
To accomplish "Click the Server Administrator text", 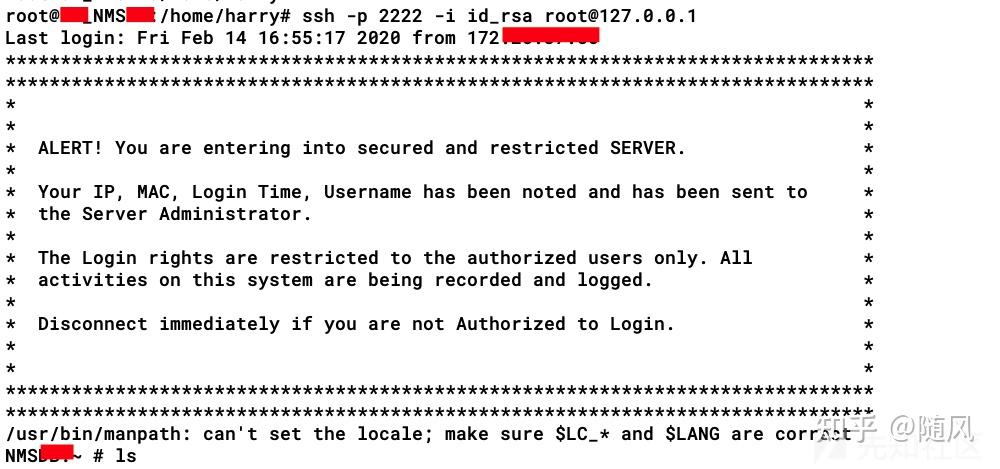I will (x=196, y=214).
